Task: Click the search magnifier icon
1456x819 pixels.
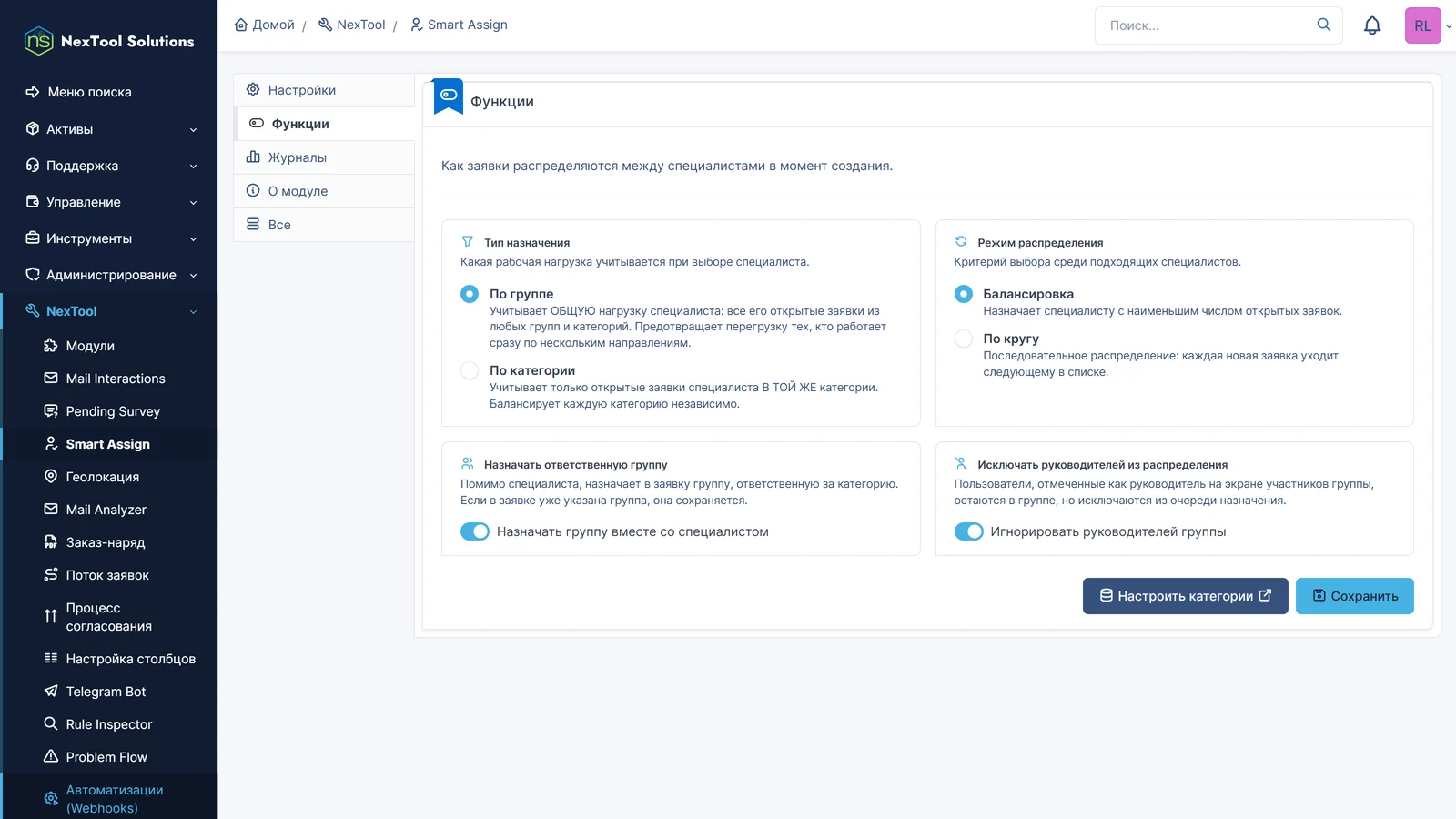Action: [1324, 25]
